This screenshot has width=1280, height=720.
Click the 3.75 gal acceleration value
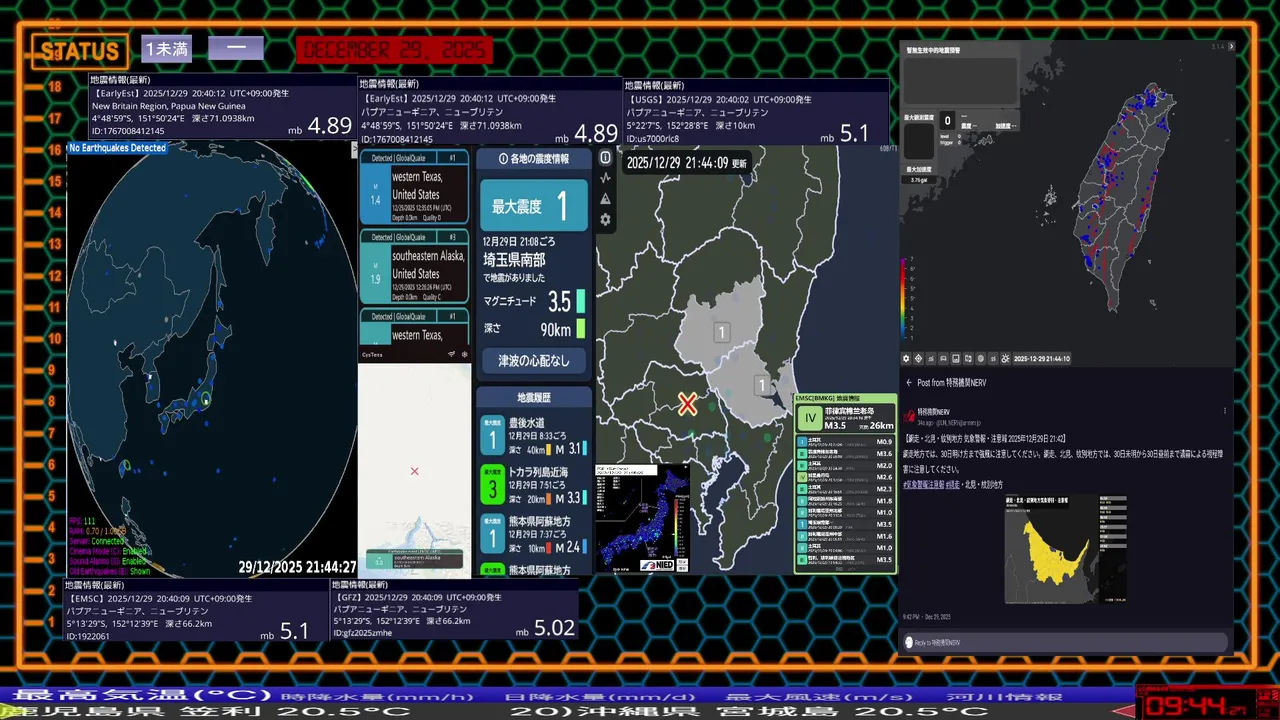919,180
